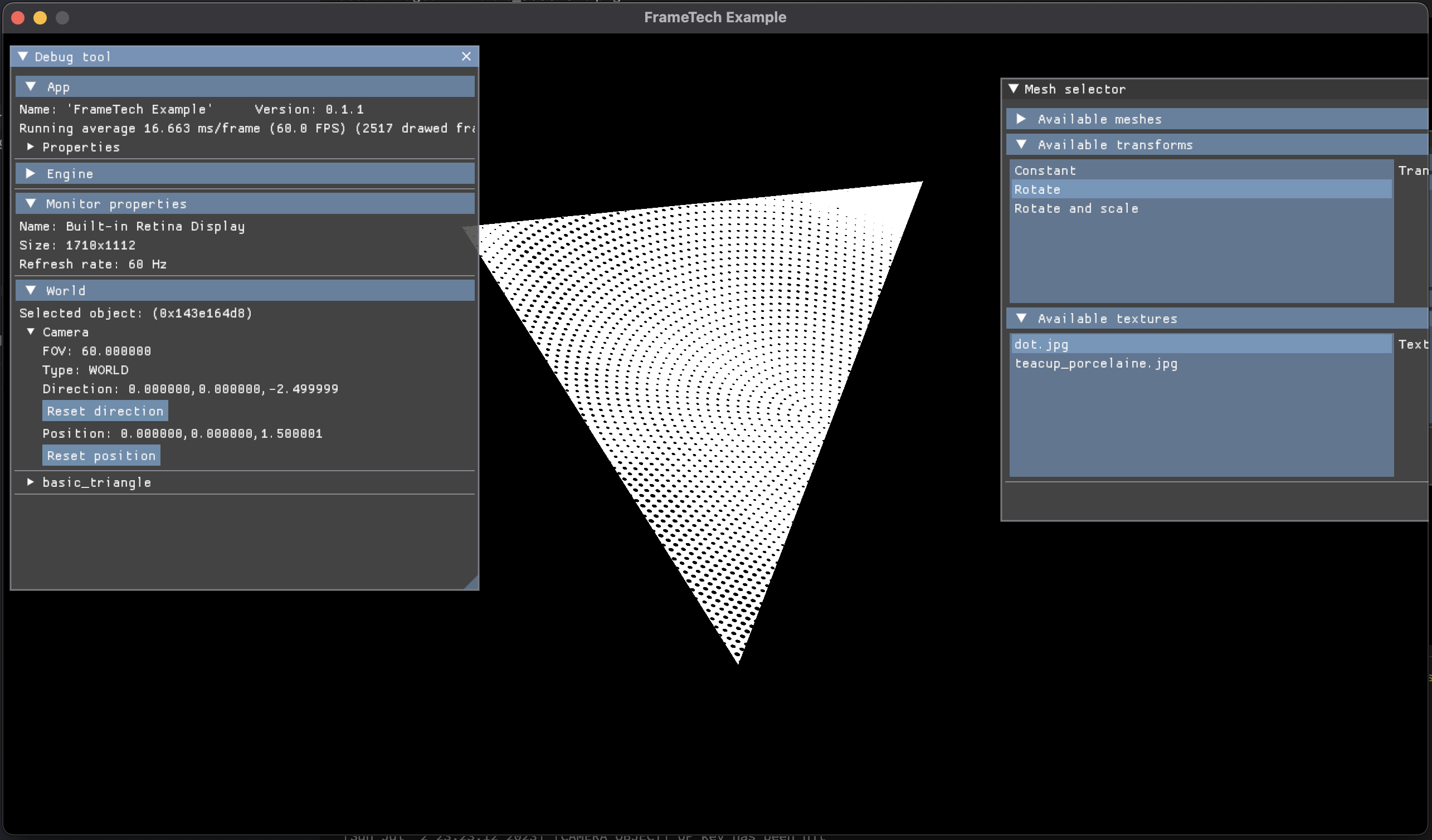
Task: Expand the Available meshes section
Action: (x=1021, y=119)
